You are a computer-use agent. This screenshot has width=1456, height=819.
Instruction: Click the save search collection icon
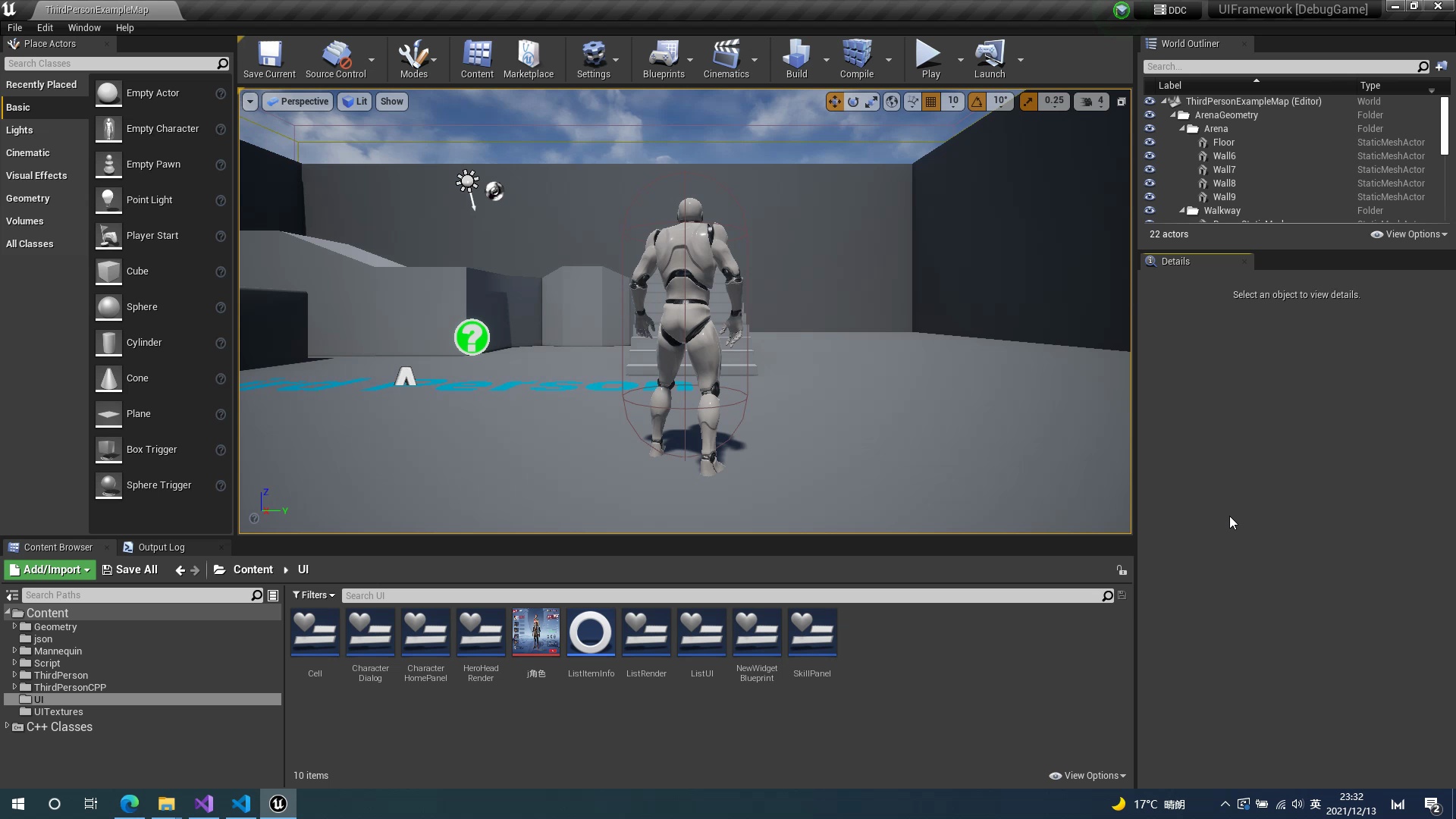[x=1122, y=595]
